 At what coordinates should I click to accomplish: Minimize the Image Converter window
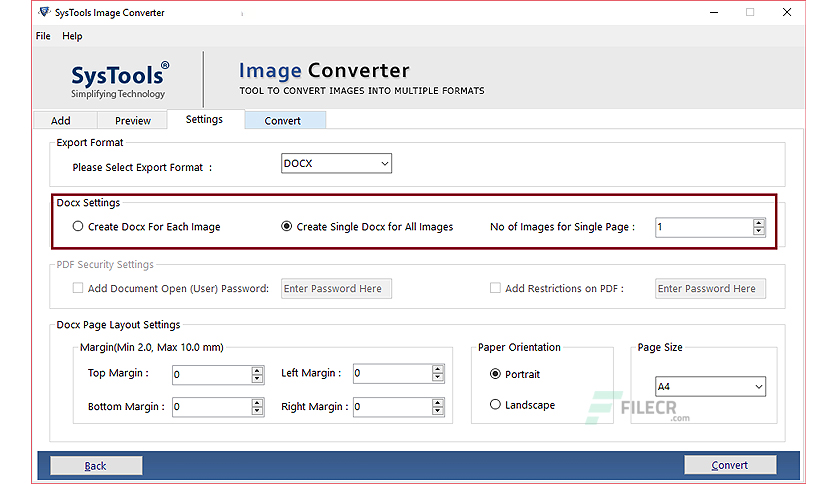[x=714, y=12]
